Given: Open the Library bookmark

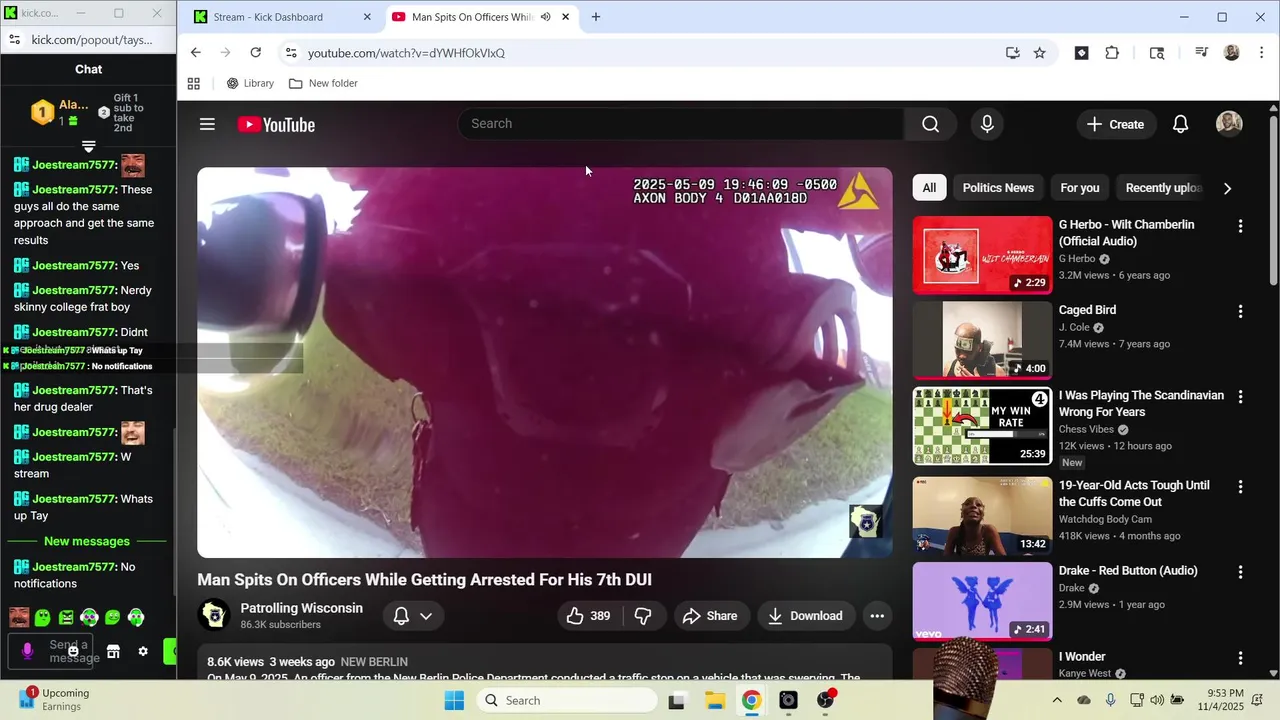Looking at the screenshot, I should [250, 83].
